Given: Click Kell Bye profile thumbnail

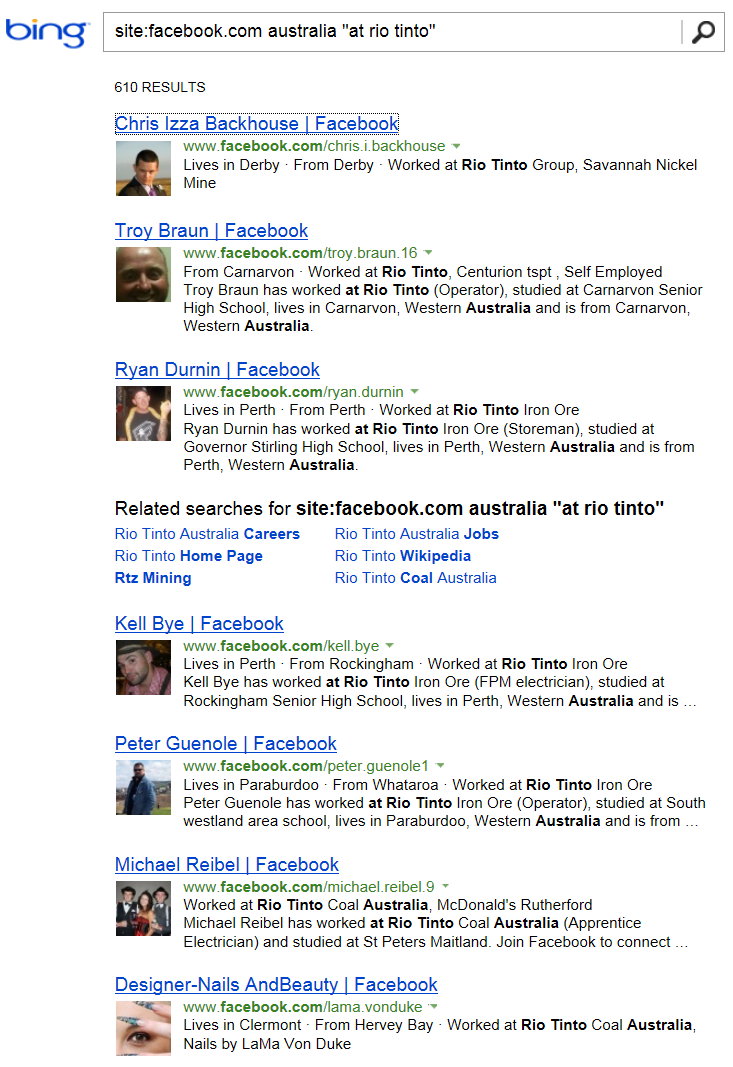Looking at the screenshot, I should [x=143, y=668].
